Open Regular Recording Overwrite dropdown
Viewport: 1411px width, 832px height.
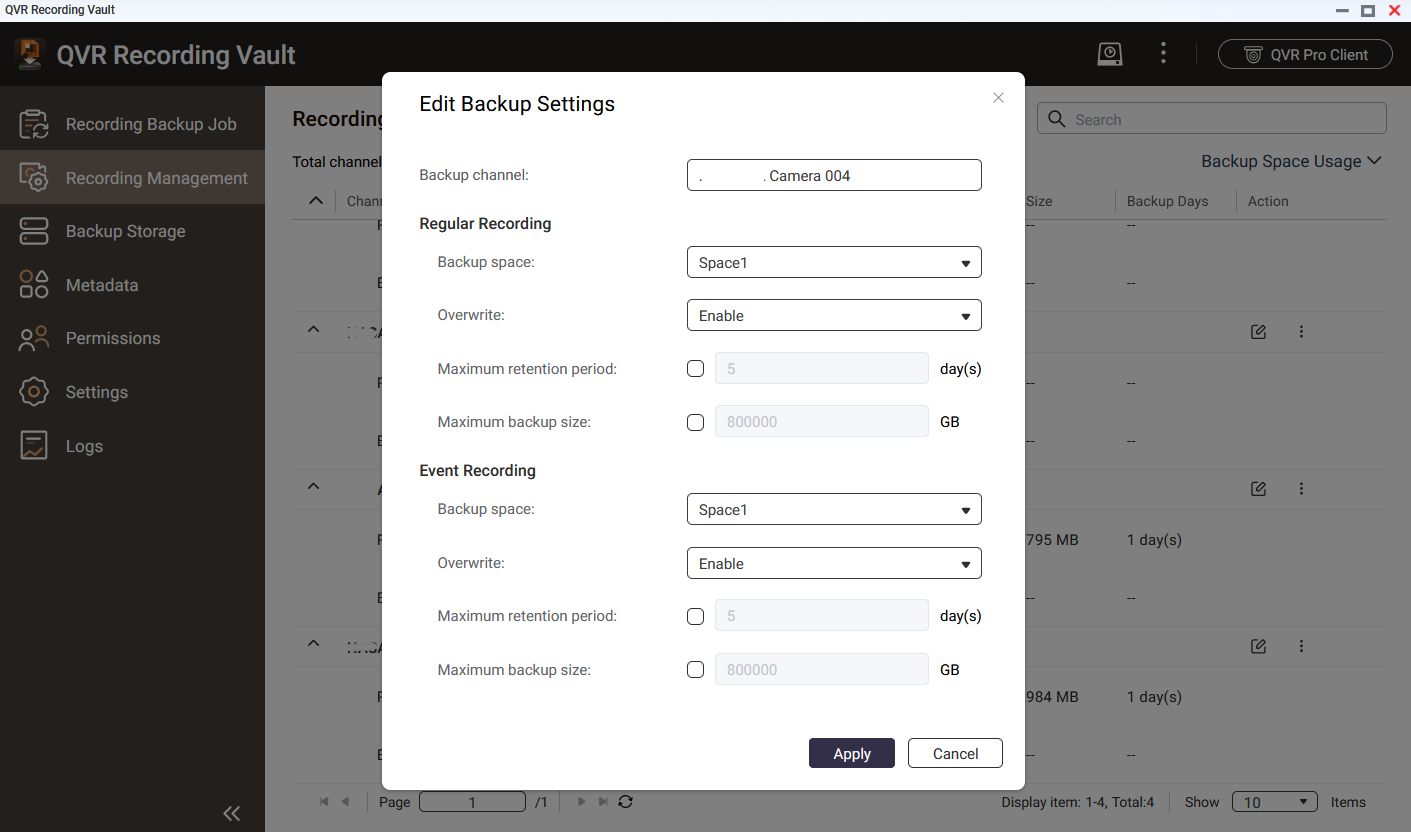click(x=834, y=316)
